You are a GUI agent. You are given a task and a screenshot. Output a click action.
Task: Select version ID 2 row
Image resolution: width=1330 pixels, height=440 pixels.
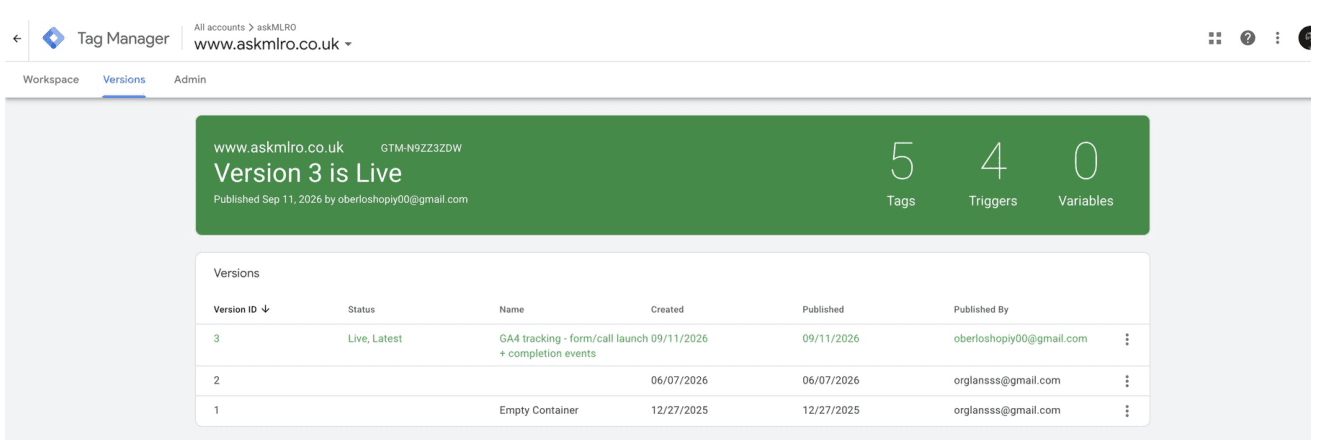pos(672,381)
